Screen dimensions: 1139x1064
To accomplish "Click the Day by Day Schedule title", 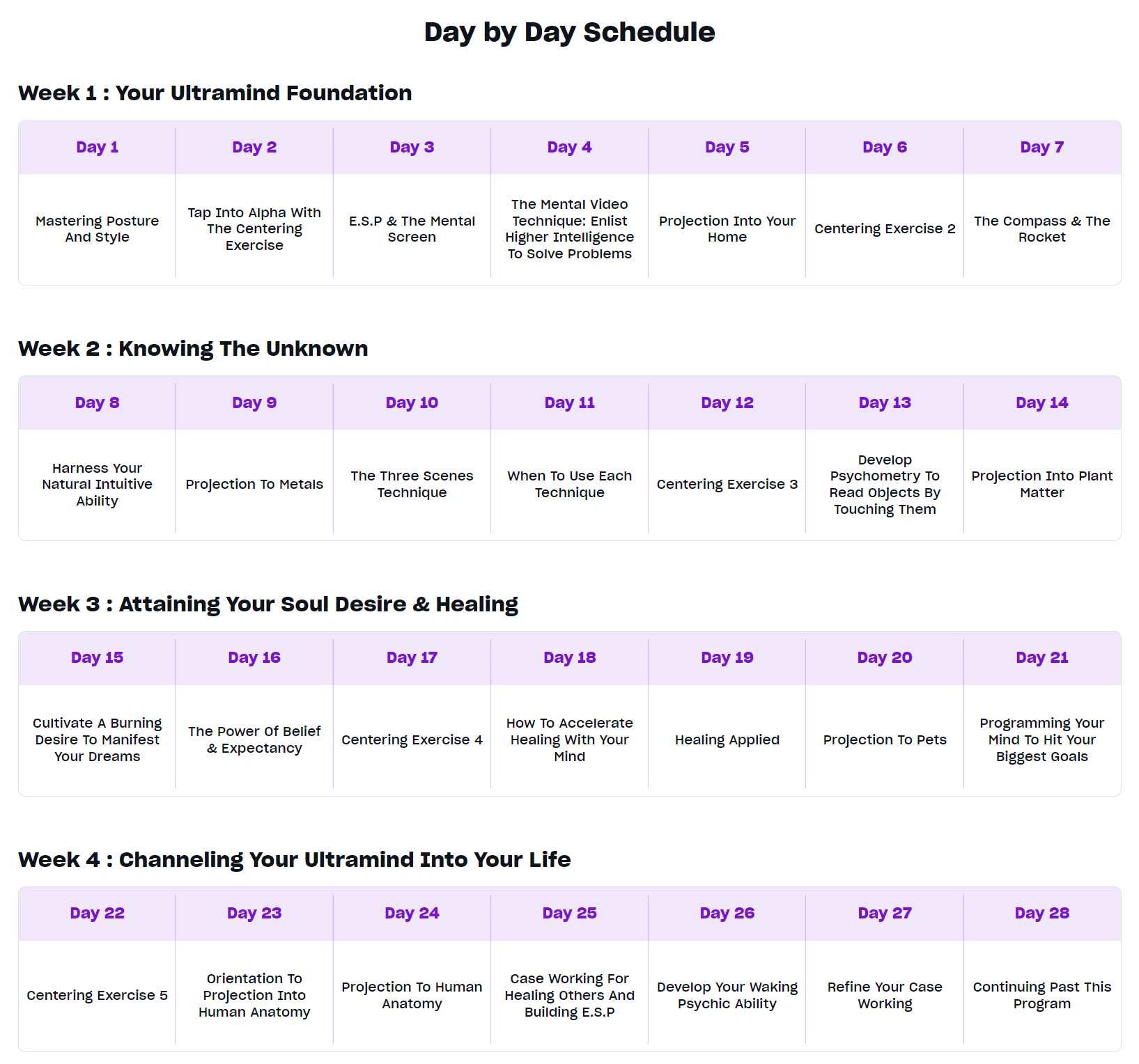I will pos(569,32).
